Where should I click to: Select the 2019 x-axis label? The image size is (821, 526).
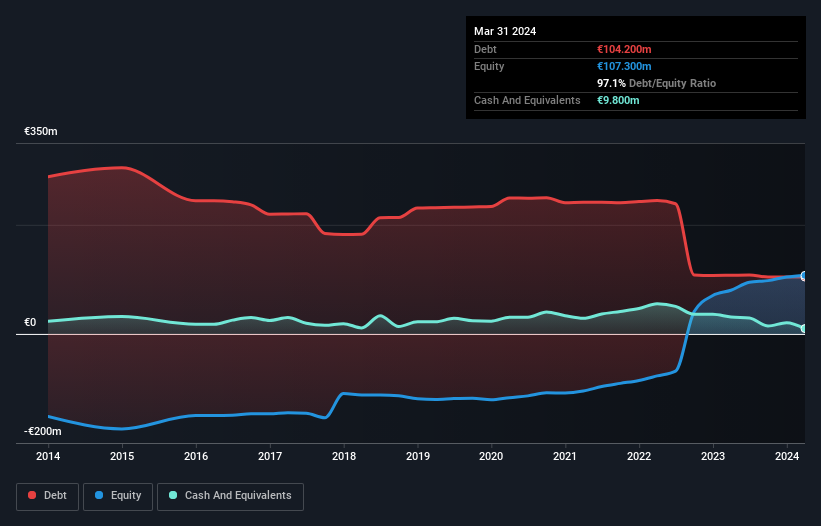point(418,456)
